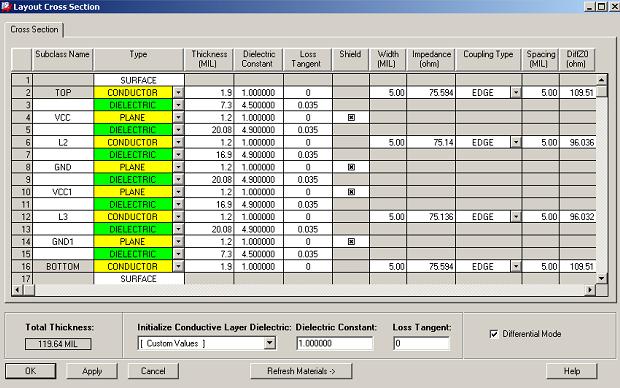The height and width of the screenshot is (388, 620).
Task: Toggle Shield checkbox for GND layer
Action: 351,167
